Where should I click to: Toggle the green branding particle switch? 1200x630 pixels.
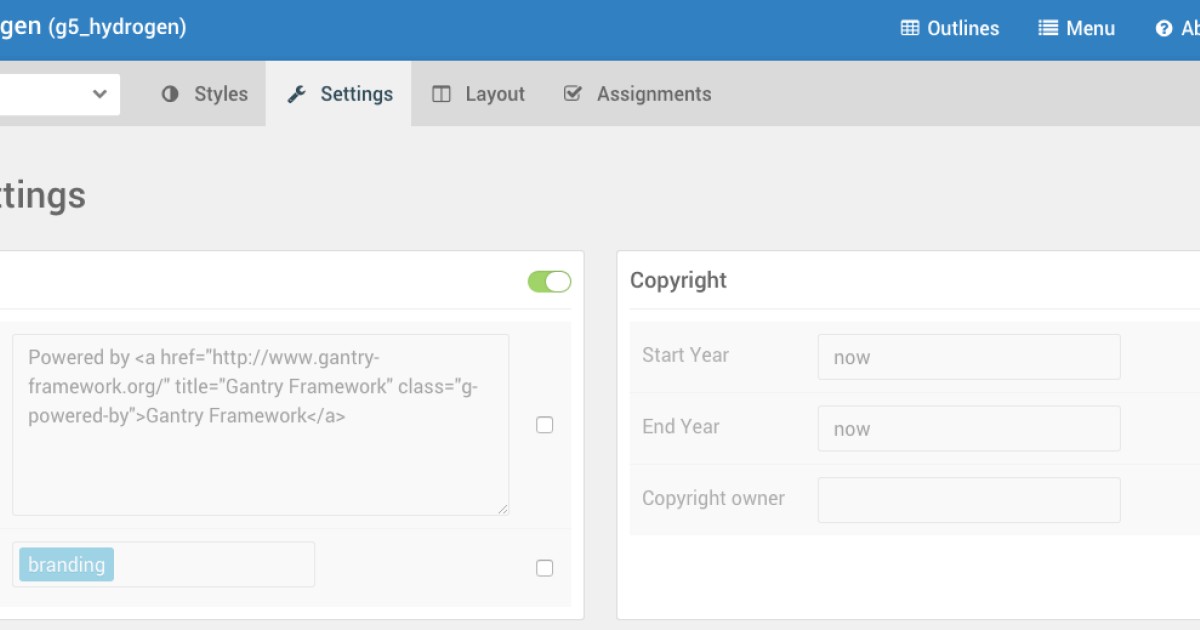(x=549, y=282)
